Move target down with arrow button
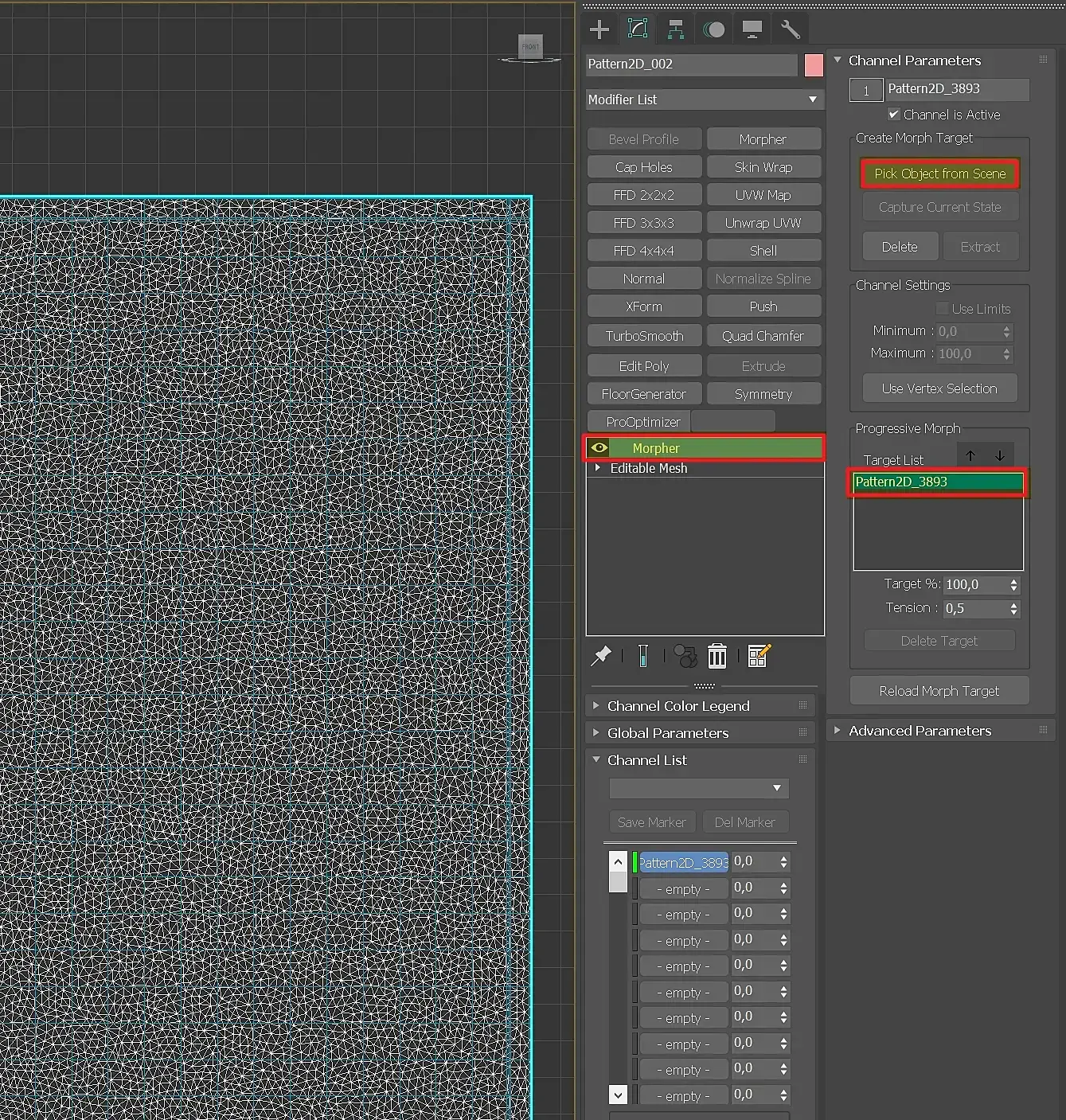Image resolution: width=1066 pixels, height=1120 pixels. pyautogui.click(x=1000, y=456)
